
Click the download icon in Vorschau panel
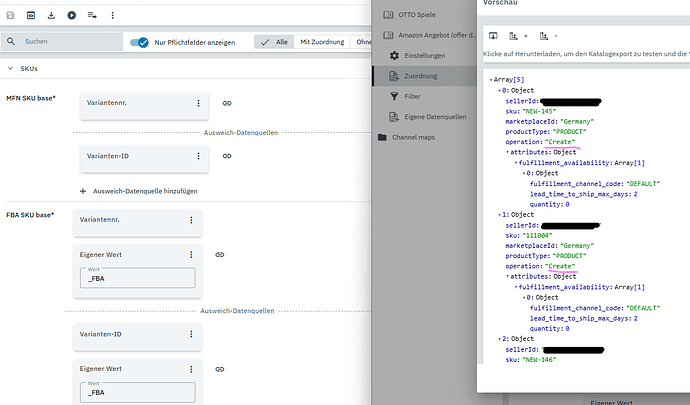493,35
